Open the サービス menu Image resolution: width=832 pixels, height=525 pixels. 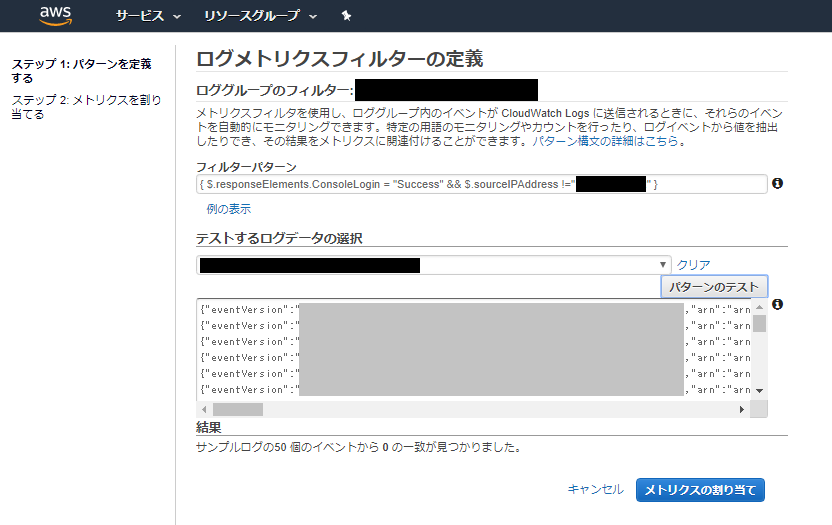coord(148,16)
